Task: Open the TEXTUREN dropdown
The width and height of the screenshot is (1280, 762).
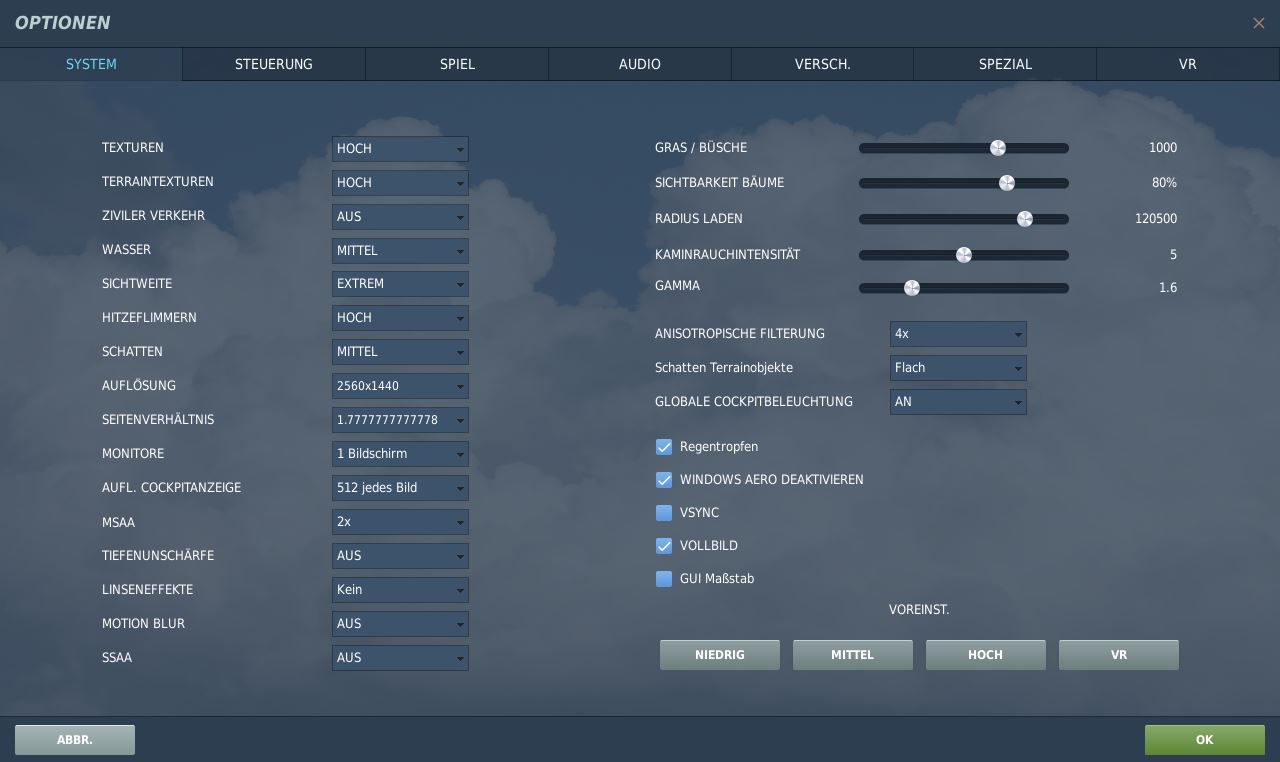Action: click(x=400, y=149)
